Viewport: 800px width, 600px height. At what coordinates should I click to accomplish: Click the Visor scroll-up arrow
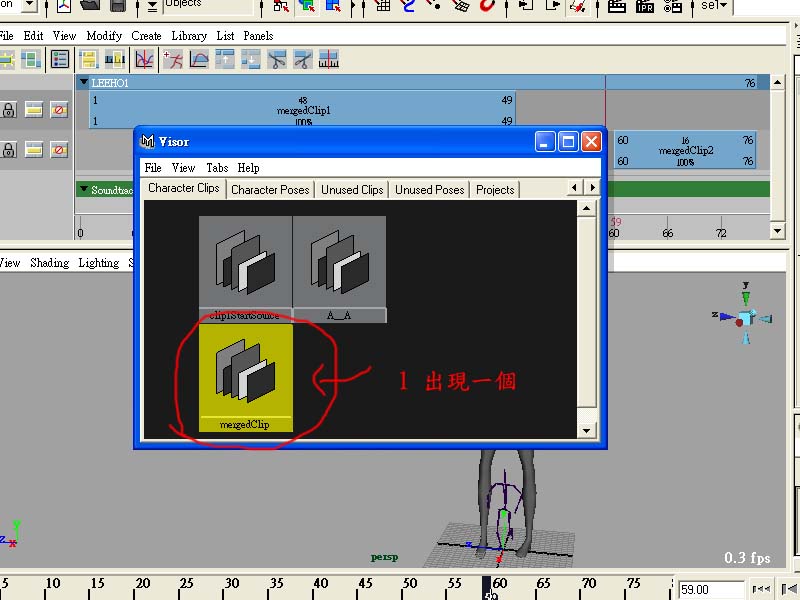point(587,208)
